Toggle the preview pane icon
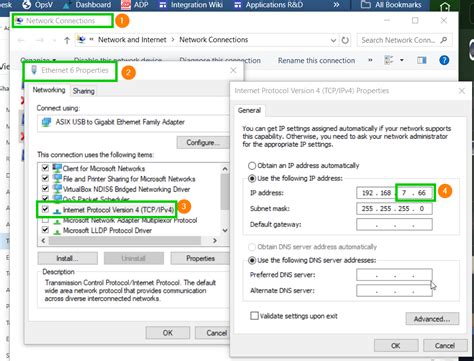The height and width of the screenshot is (361, 474). click(x=422, y=60)
